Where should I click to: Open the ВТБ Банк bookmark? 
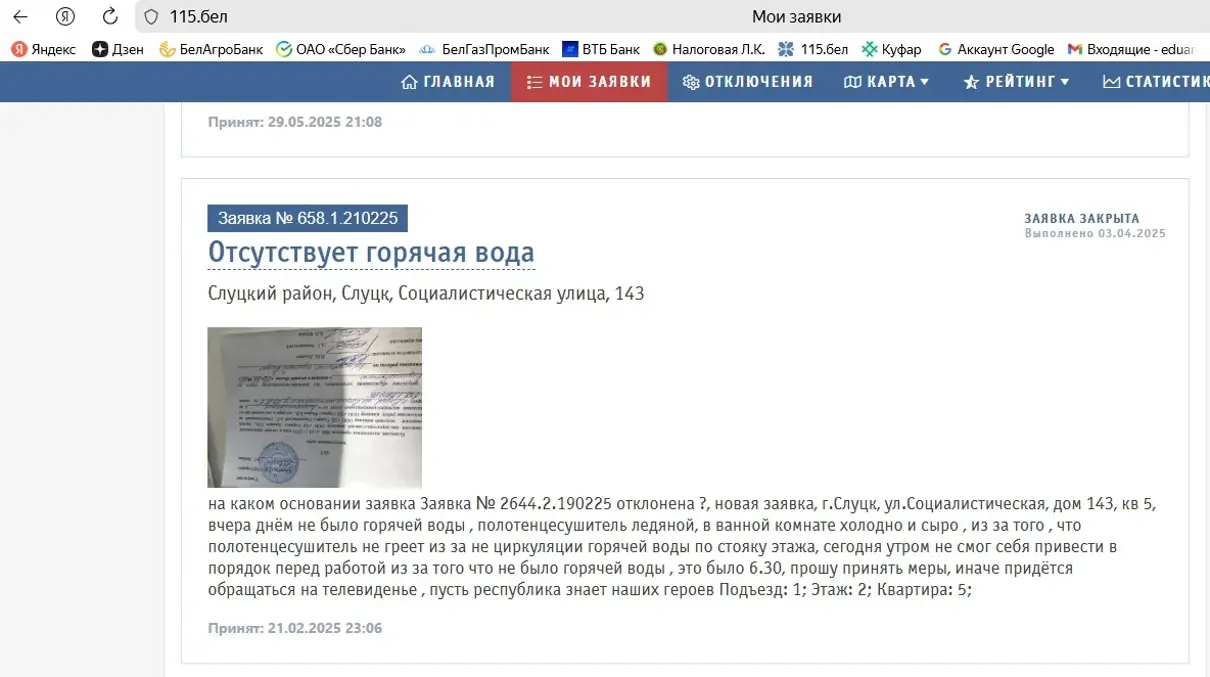(601, 49)
